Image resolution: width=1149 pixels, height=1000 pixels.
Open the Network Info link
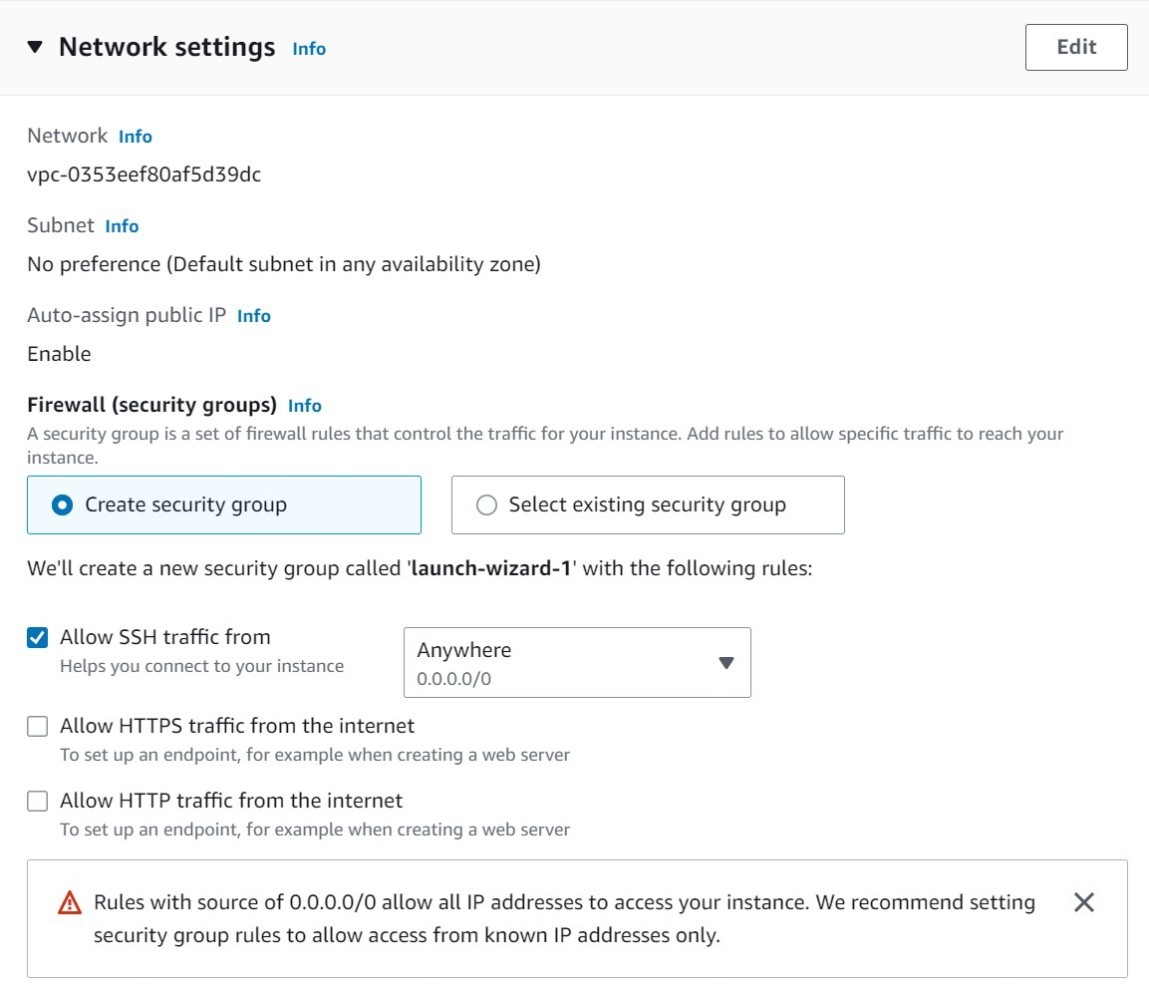coord(135,136)
